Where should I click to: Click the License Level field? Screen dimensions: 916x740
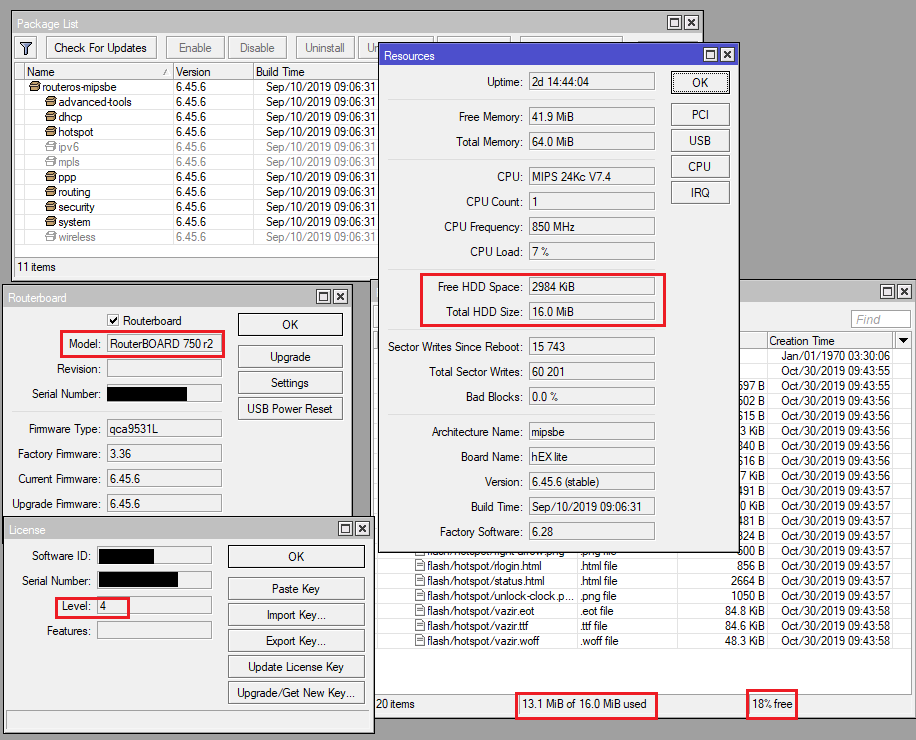[154, 606]
